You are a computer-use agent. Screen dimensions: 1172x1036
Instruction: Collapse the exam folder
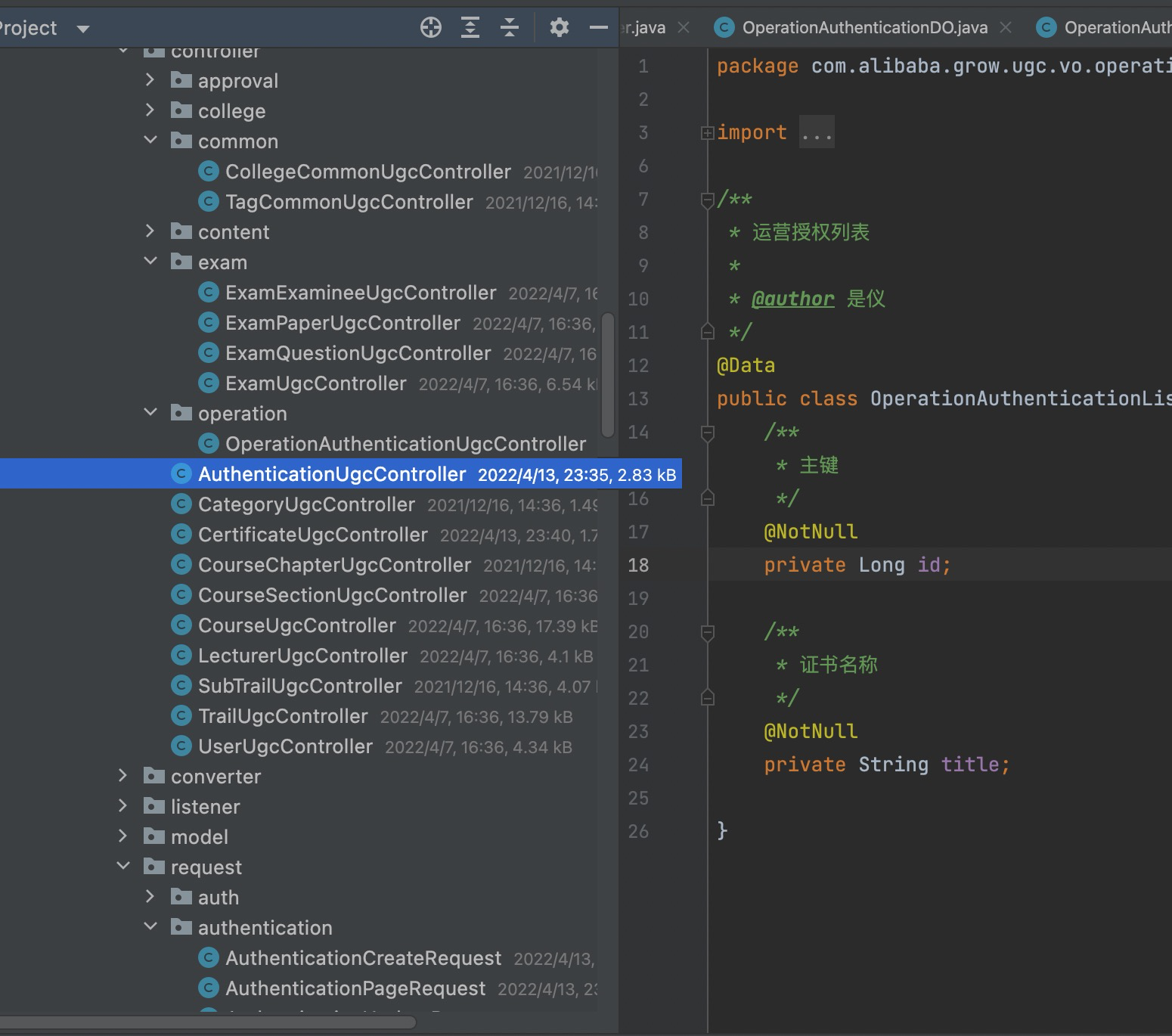click(x=150, y=261)
